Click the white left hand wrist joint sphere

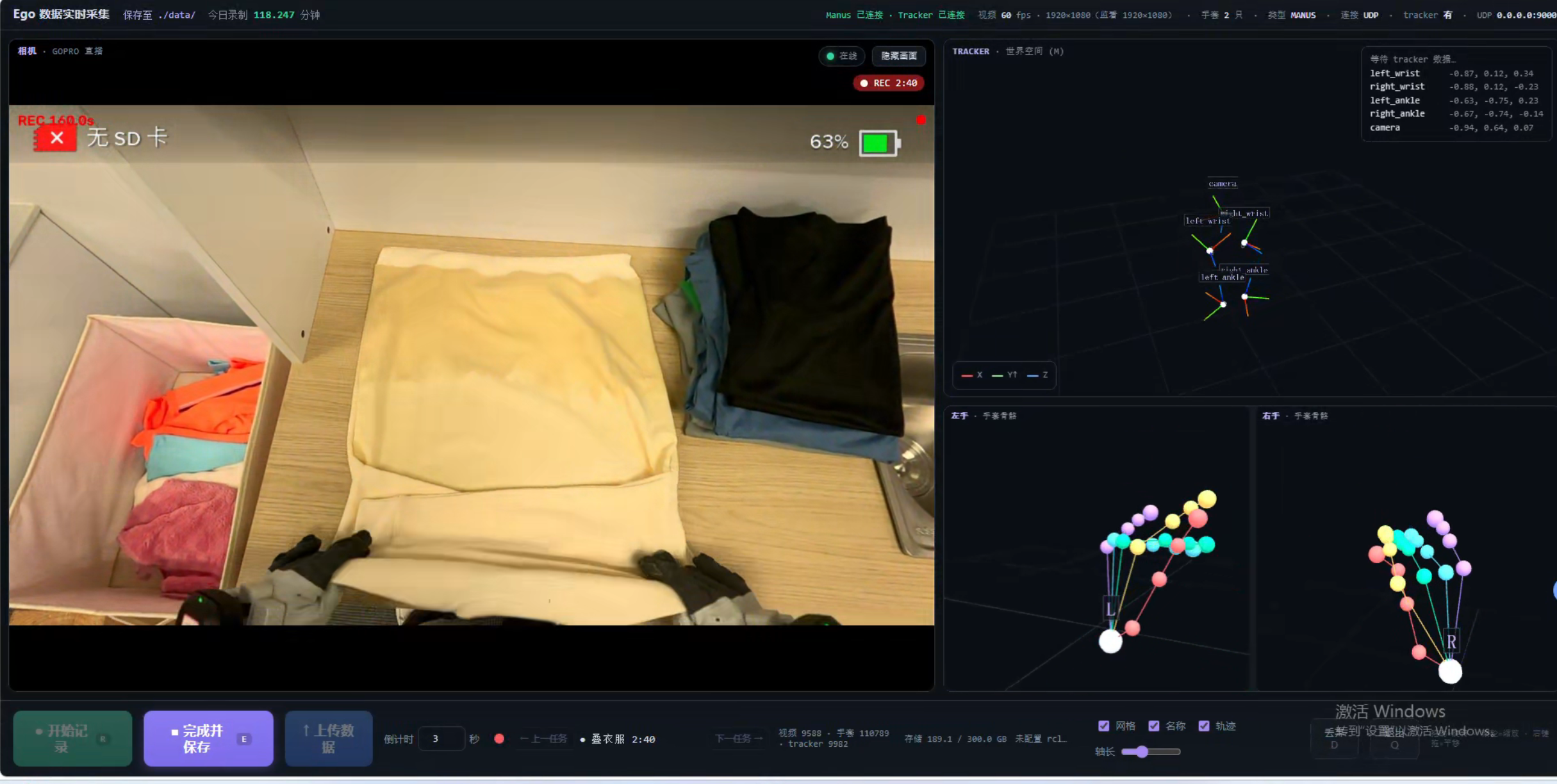(1110, 641)
